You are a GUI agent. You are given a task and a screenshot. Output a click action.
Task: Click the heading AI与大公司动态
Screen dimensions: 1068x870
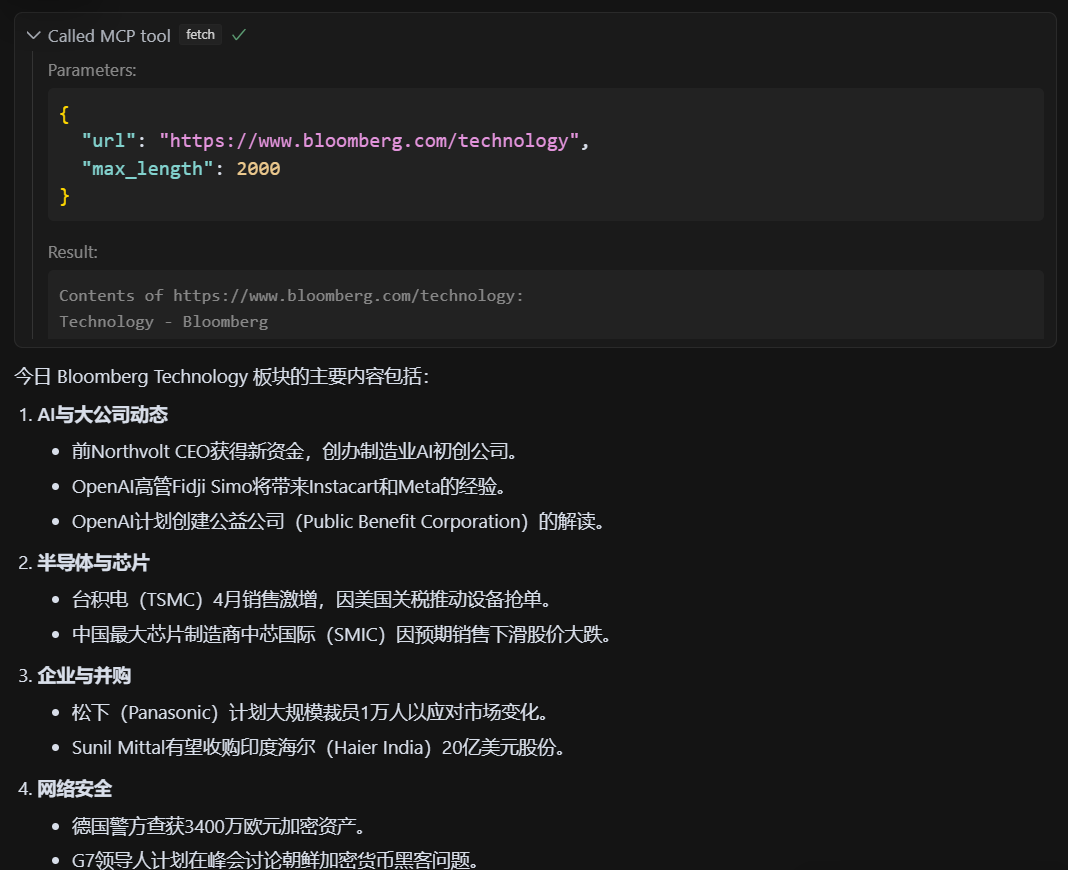102,414
